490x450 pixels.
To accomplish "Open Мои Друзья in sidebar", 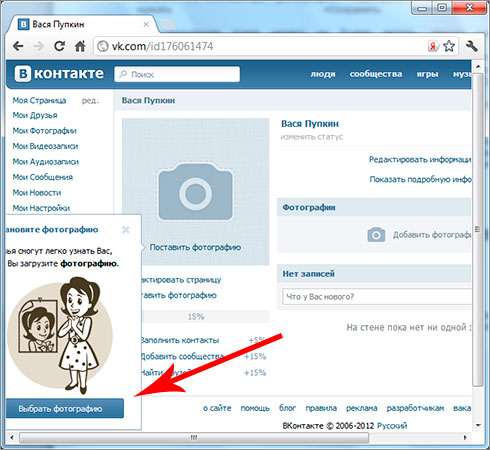I will click(35, 115).
